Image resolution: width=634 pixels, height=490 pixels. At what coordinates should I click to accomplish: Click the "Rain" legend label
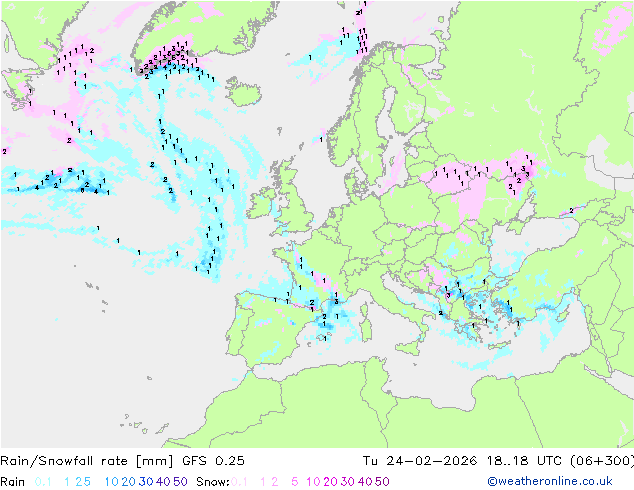(13, 482)
